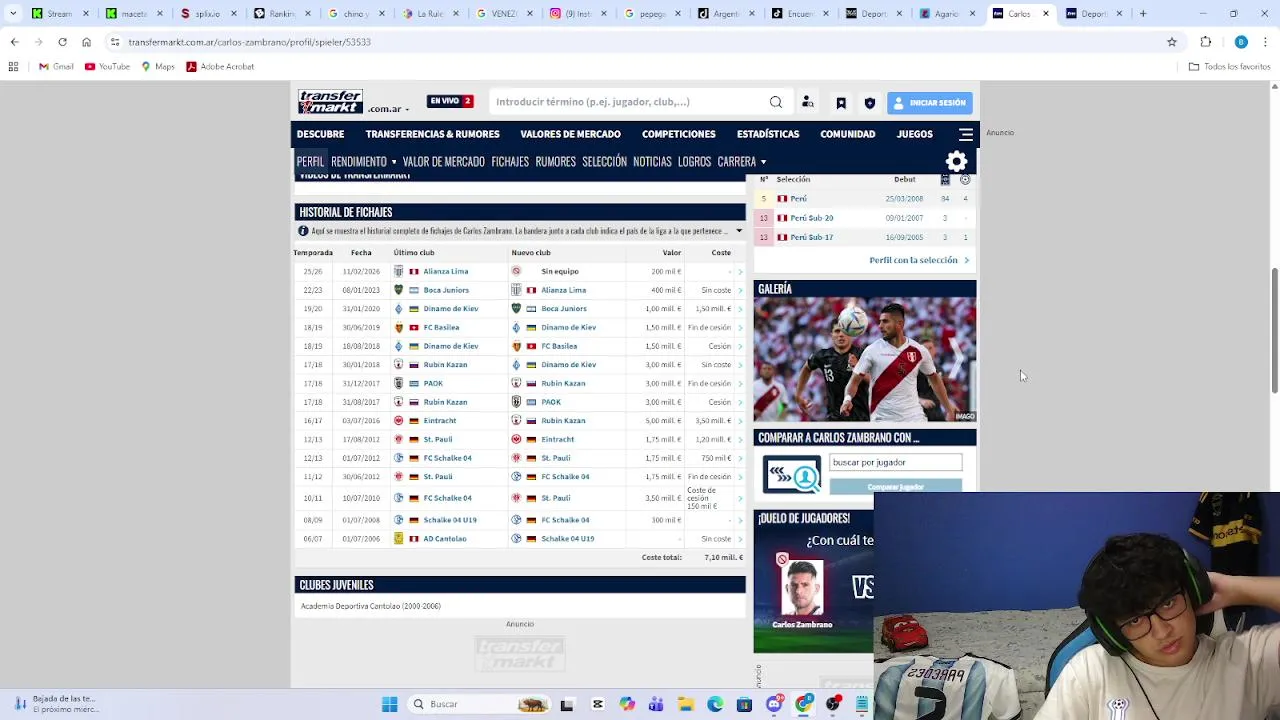
Task: Click the browser back arrow
Action: tap(14, 42)
